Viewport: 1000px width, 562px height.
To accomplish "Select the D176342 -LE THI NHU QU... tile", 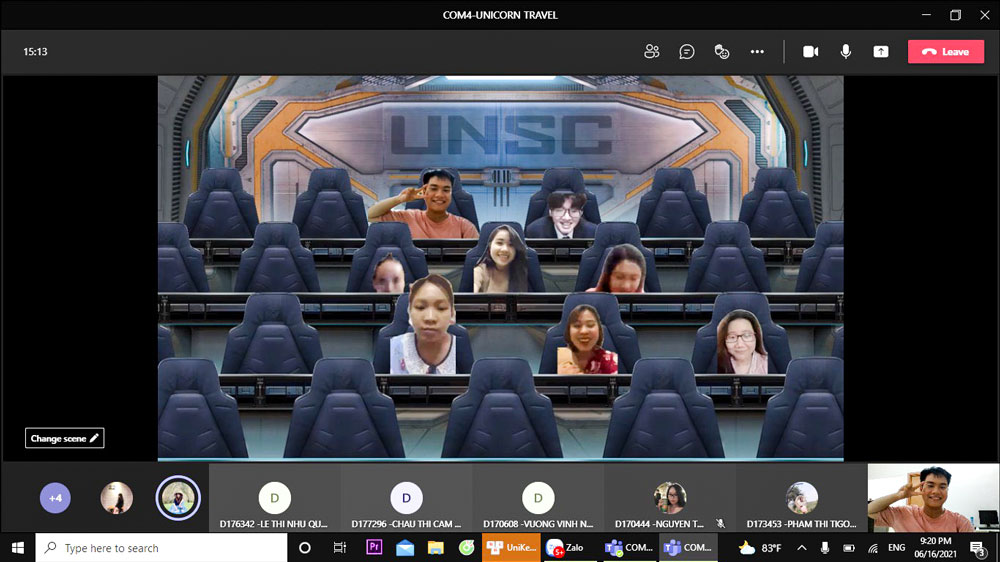I will point(274,498).
